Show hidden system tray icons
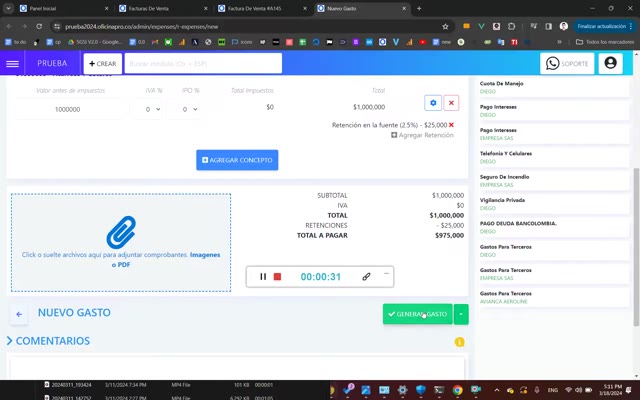640x400 pixels. click(x=497, y=390)
